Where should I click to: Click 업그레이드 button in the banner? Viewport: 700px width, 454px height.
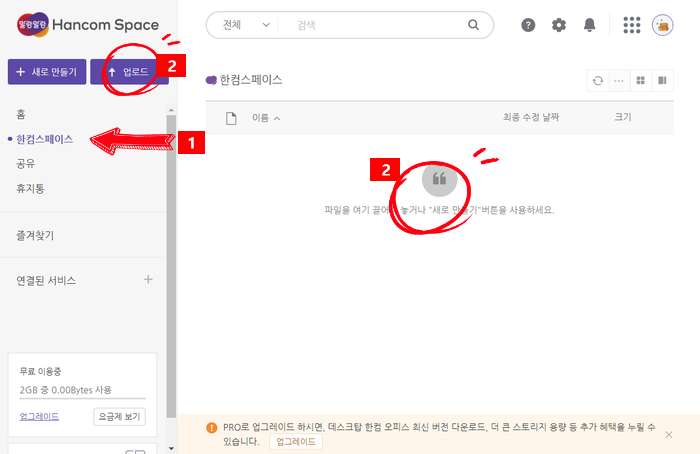pyautogui.click(x=296, y=442)
